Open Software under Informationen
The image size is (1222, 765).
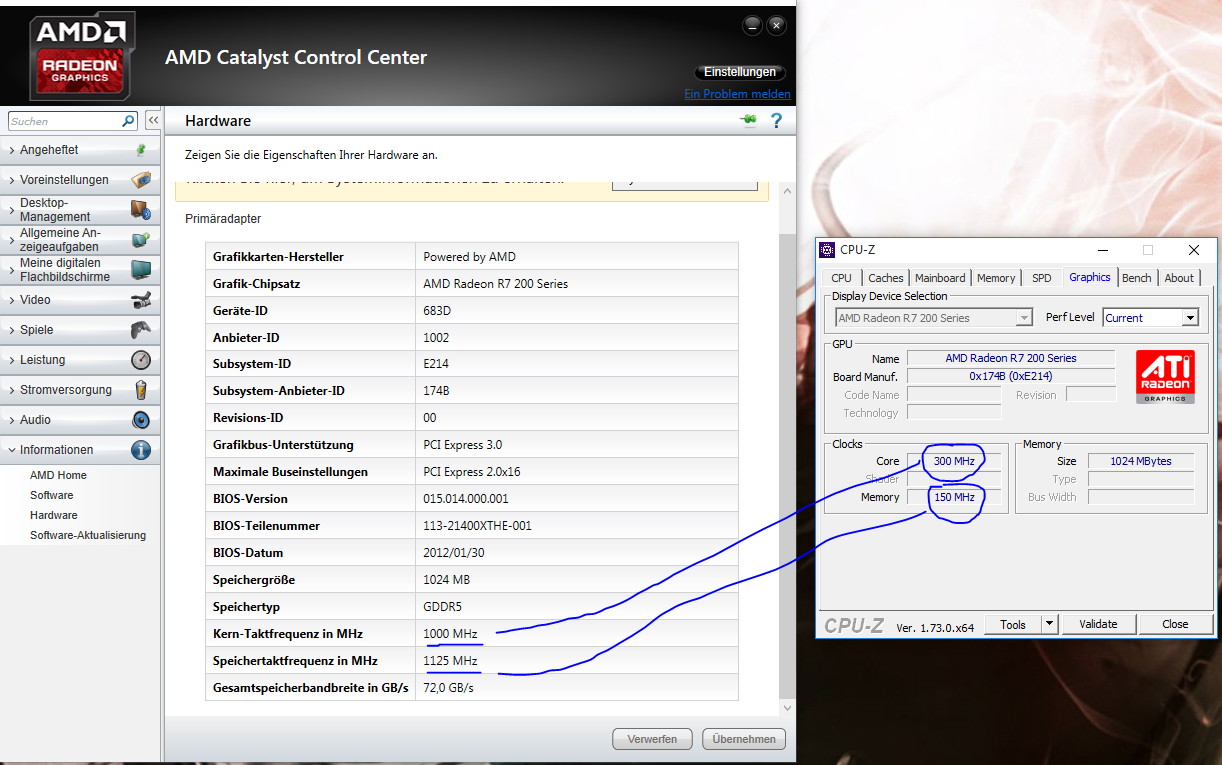52,495
